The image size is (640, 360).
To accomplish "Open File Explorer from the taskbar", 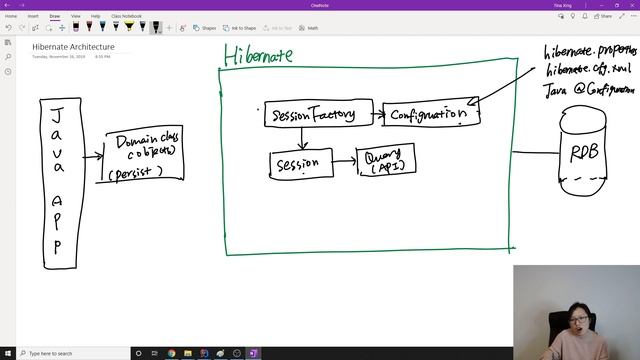I will click(188, 353).
